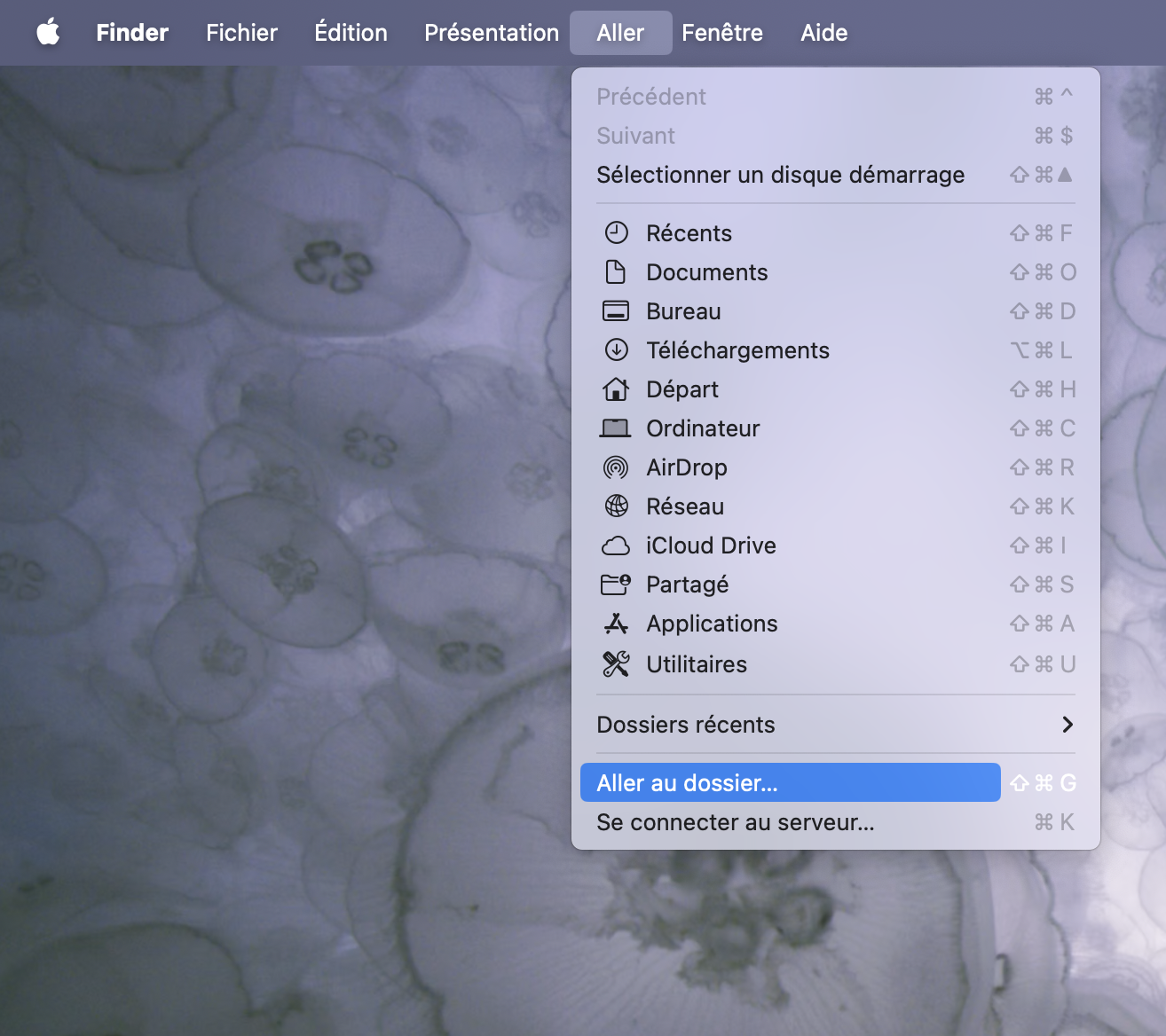Click the Documents page icon
The height and width of the screenshot is (1036, 1166).
pyautogui.click(x=616, y=272)
